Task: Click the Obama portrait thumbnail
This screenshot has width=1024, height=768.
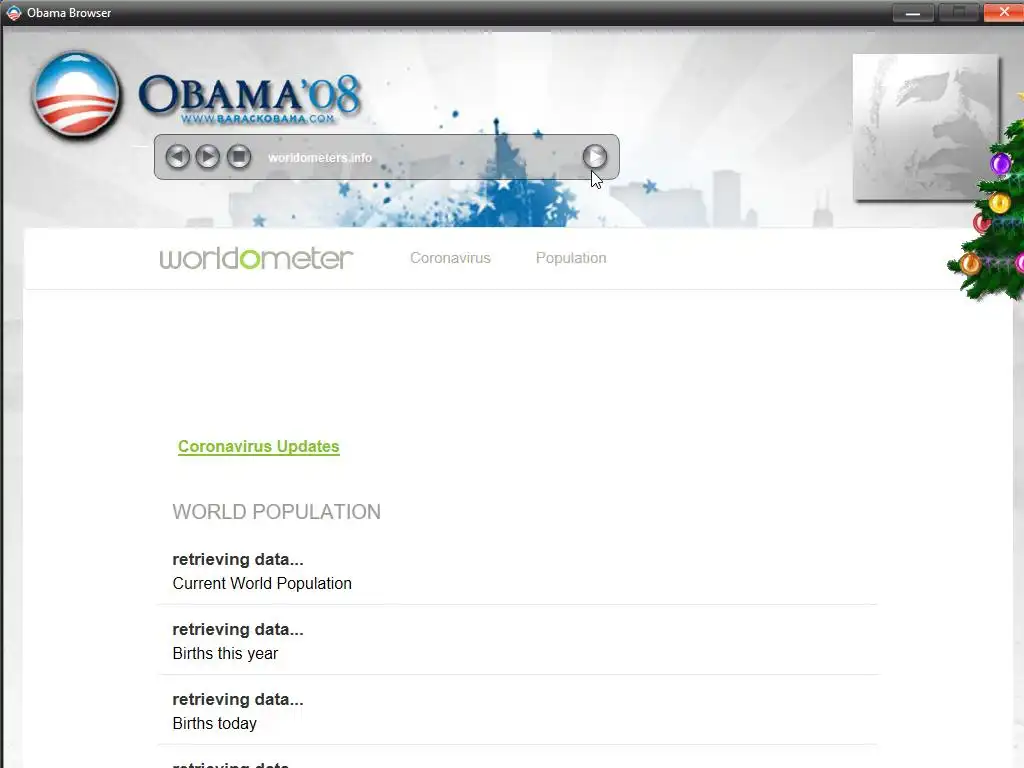Action: [x=925, y=127]
